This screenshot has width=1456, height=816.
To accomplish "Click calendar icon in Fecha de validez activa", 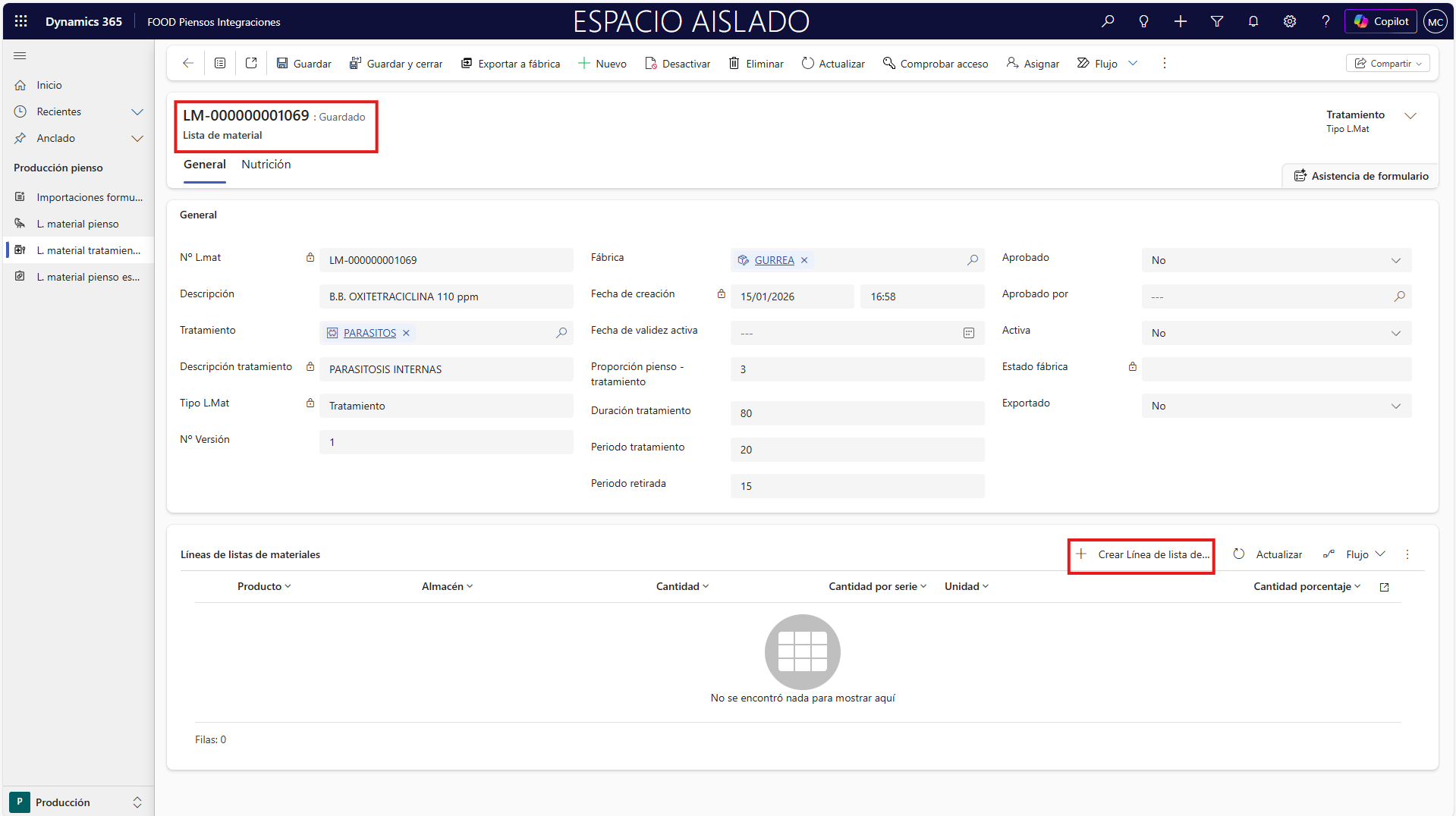I will pos(968,333).
